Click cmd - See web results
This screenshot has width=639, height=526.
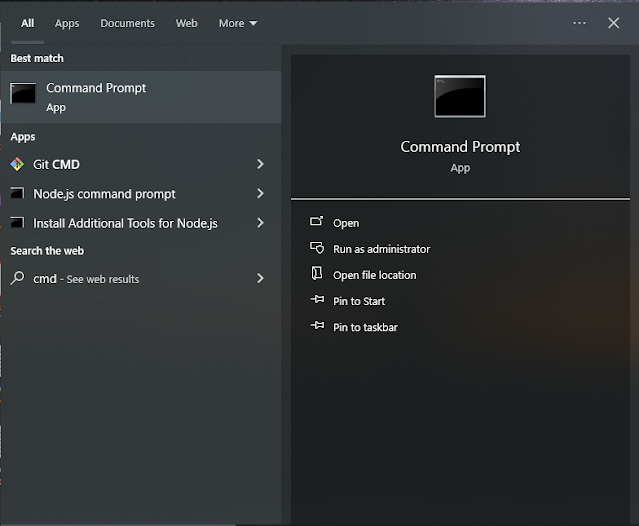coord(86,279)
